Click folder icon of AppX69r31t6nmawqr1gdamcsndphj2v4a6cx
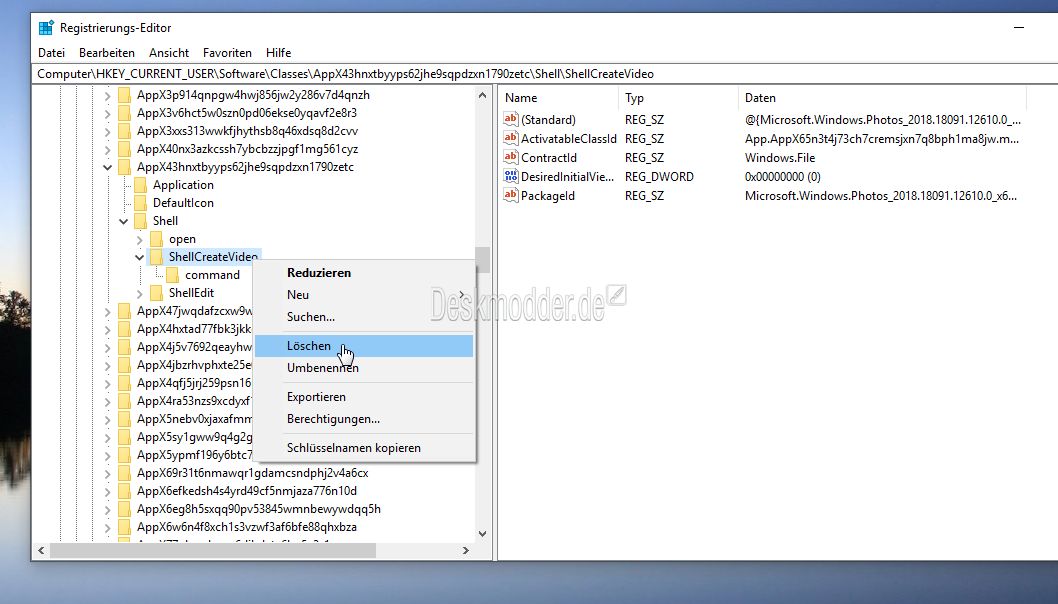1058x604 pixels. (124, 473)
